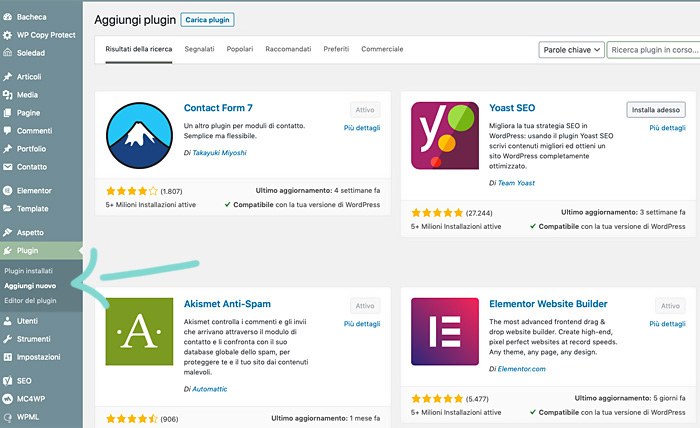Screen dimensions: 700x428
Task: Click the Elementor Website Builder title link
Action: click(548, 304)
